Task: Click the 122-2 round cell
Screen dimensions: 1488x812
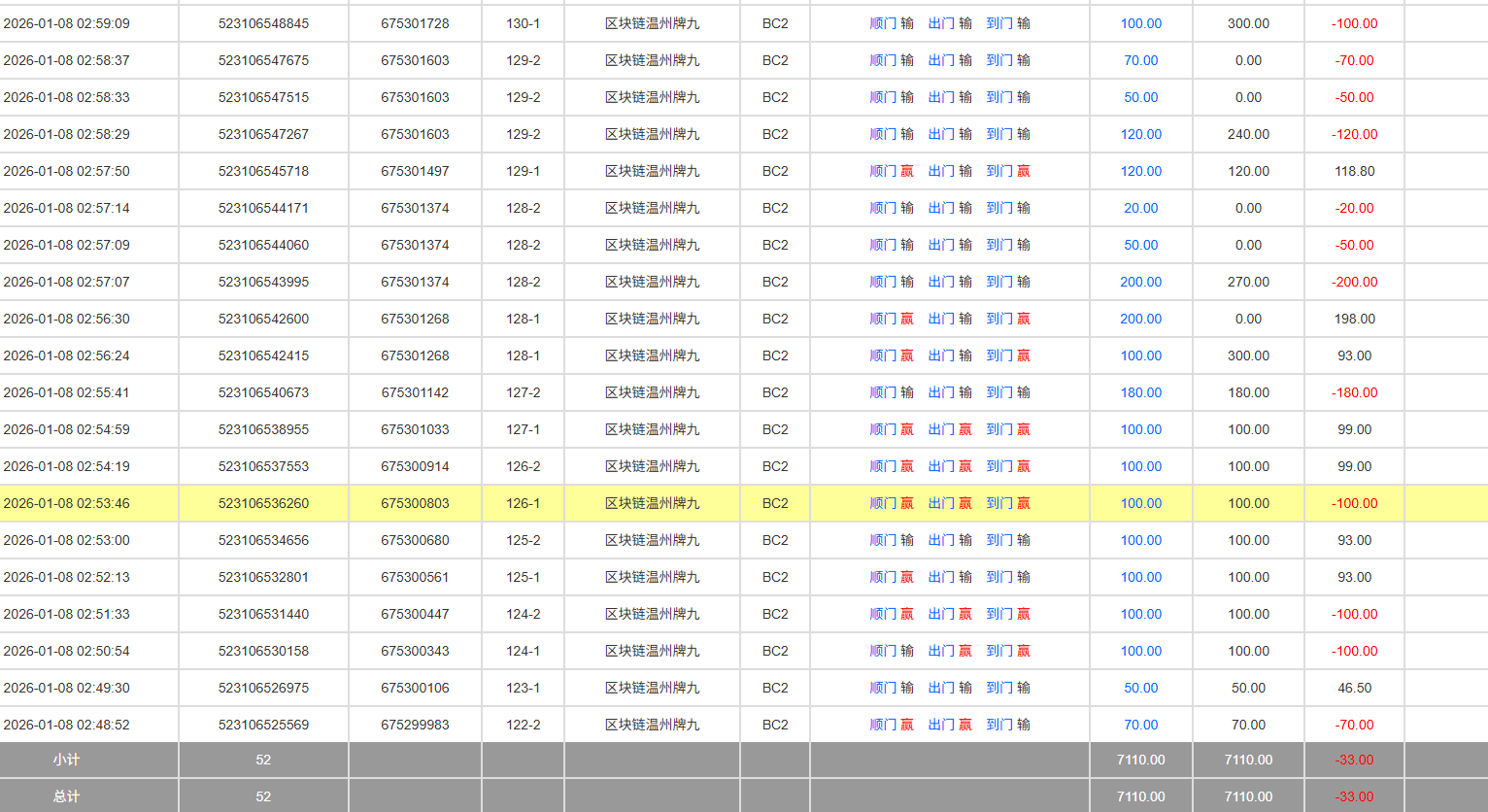Action: pos(523,725)
